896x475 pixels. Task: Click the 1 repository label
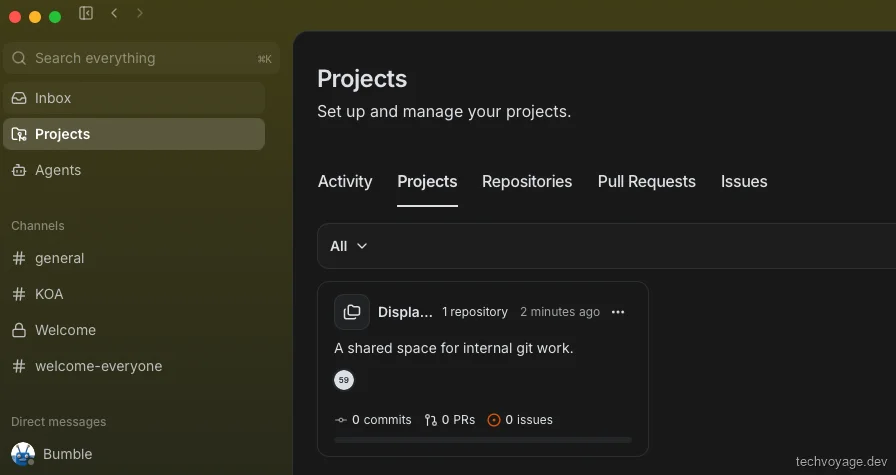(475, 312)
